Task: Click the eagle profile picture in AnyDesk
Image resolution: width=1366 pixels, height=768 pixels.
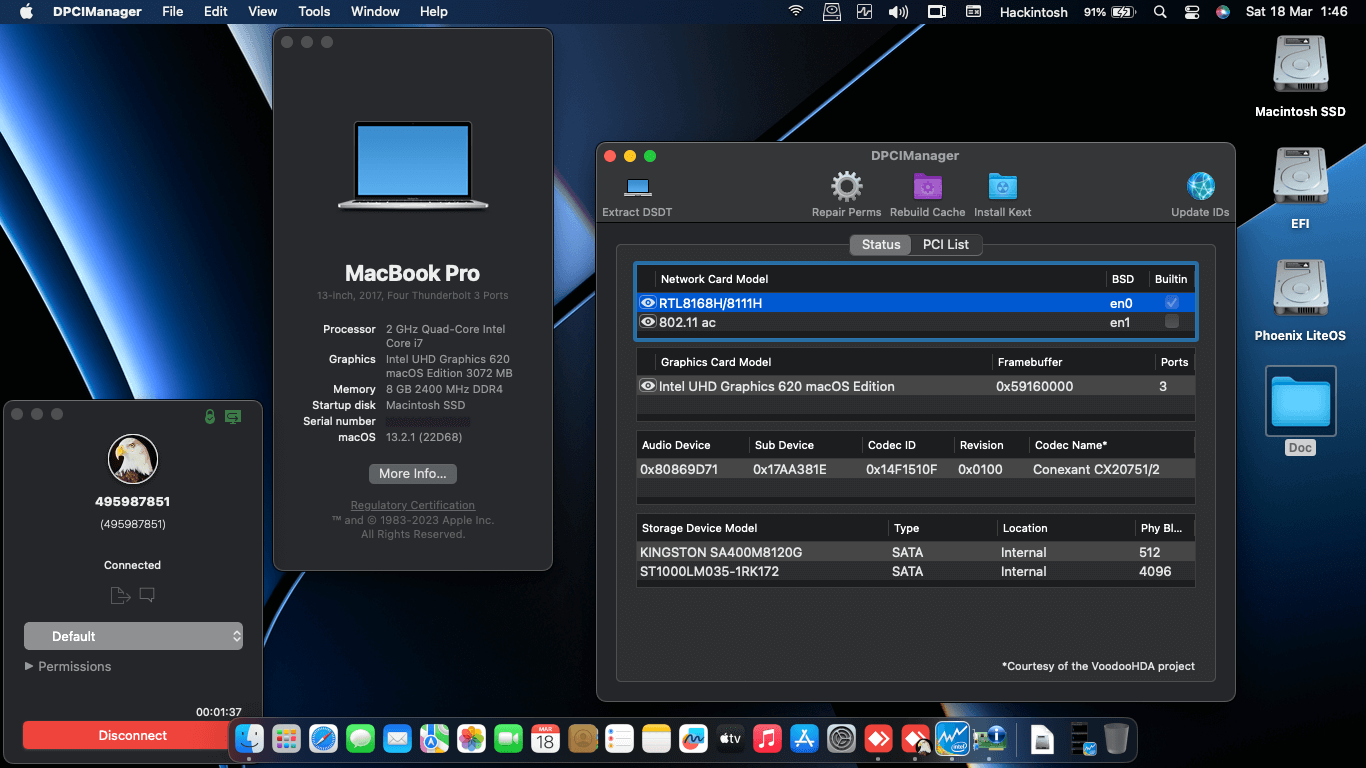Action: click(133, 460)
